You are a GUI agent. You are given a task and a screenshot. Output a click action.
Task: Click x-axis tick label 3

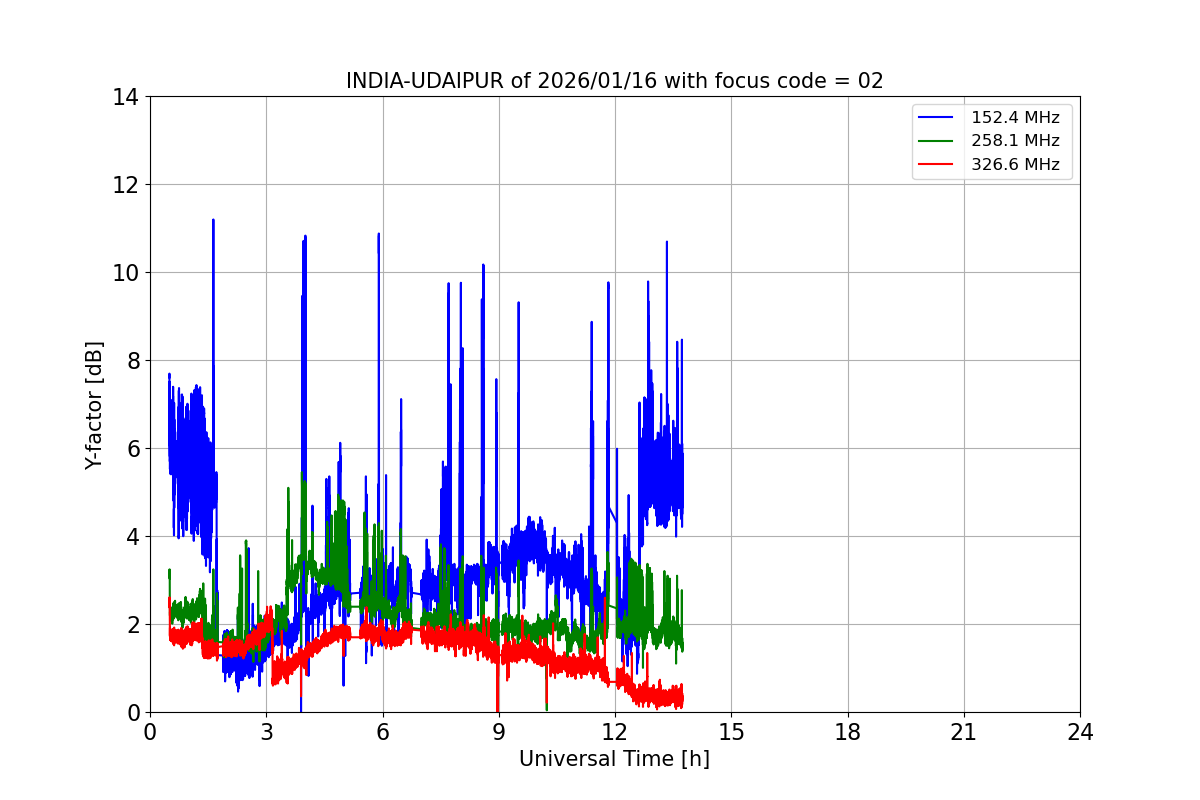[266, 731]
